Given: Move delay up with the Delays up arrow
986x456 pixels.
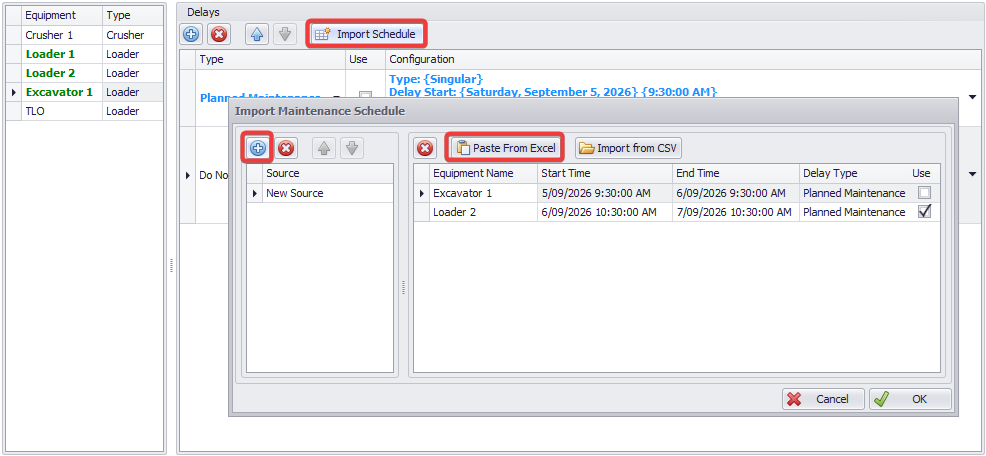Looking at the screenshot, I should [257, 35].
